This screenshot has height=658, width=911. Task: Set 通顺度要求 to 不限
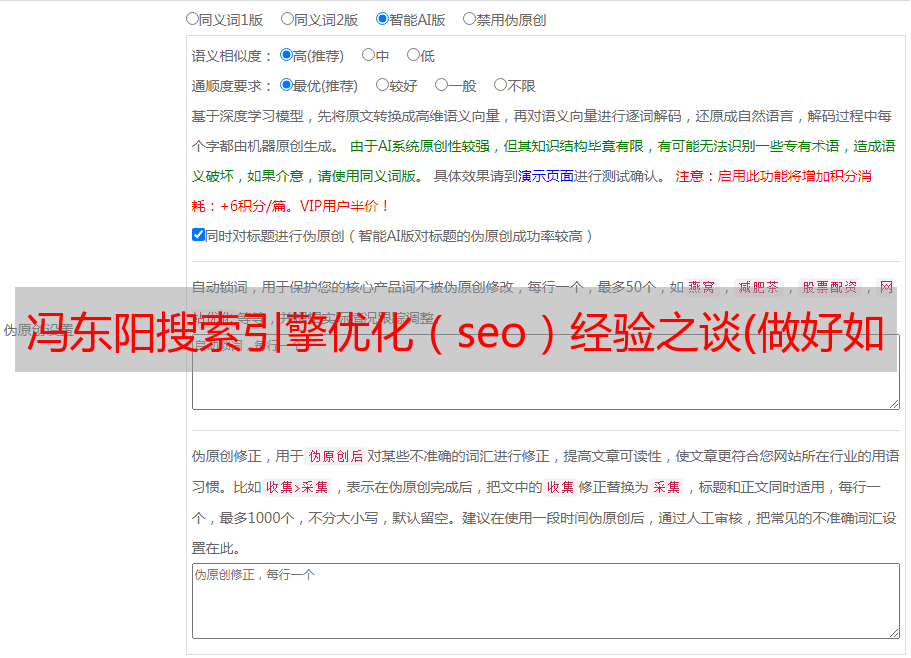coord(500,85)
